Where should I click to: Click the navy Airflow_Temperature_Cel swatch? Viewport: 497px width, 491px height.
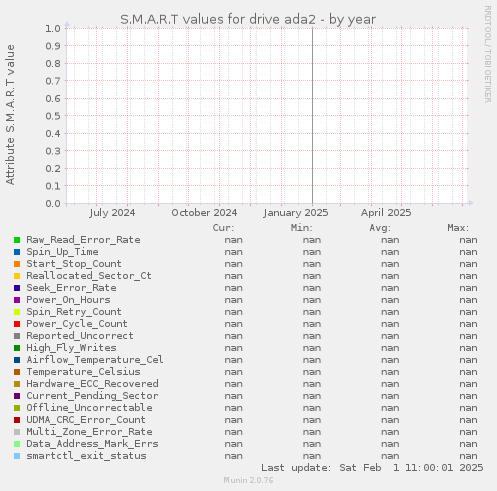coord(17,360)
